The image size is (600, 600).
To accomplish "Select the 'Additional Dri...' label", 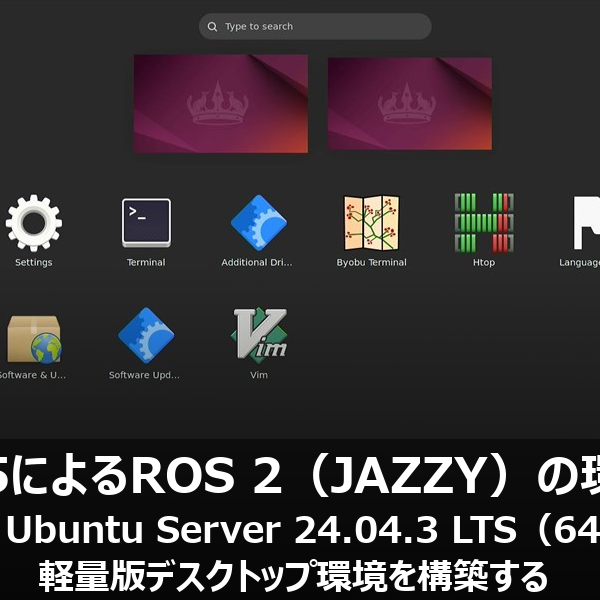I will [x=258, y=263].
